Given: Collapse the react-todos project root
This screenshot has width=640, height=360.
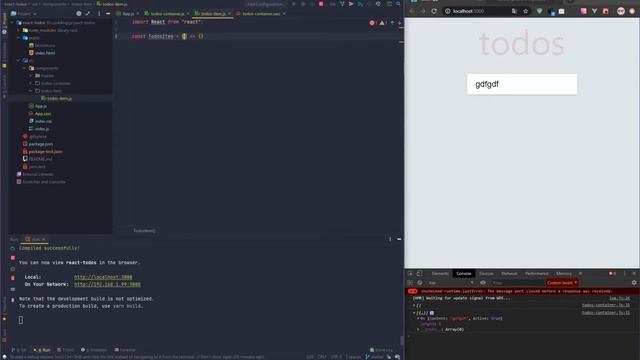Looking at the screenshot, I should (12, 23).
